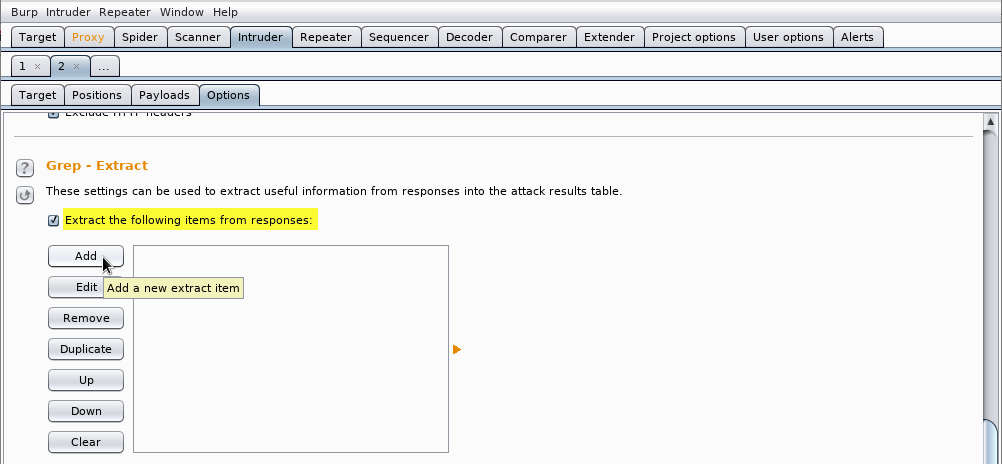Open the Repeater menu

[125, 12]
